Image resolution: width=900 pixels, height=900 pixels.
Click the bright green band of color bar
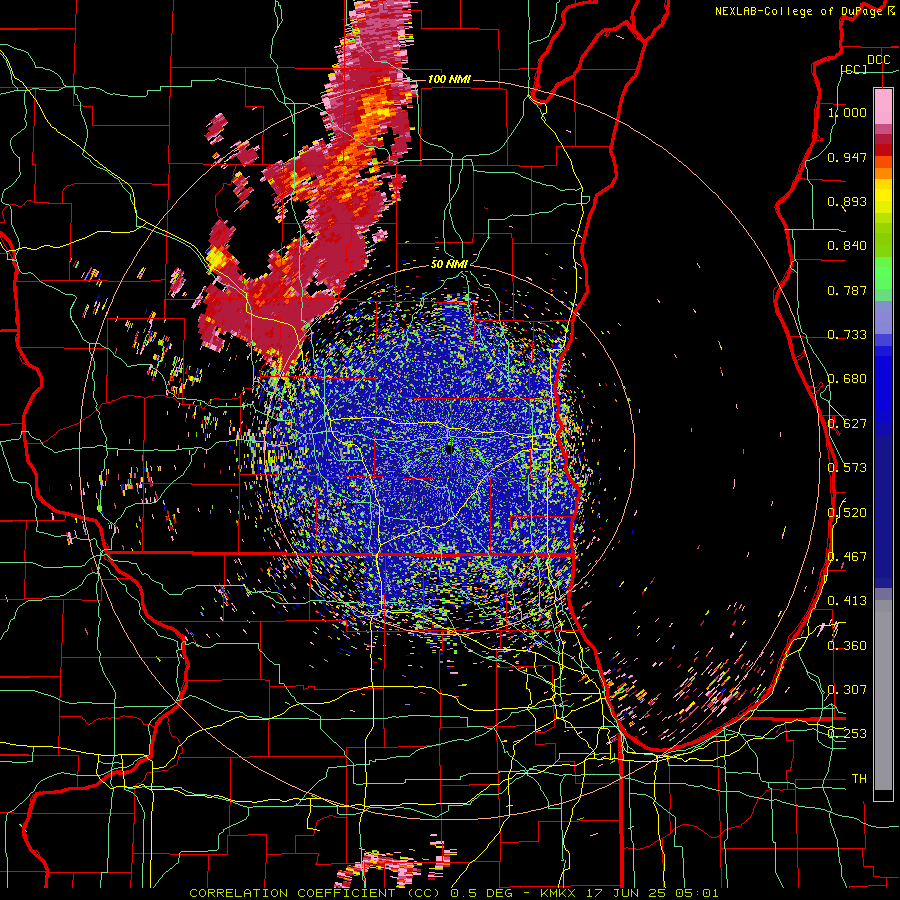(x=883, y=274)
